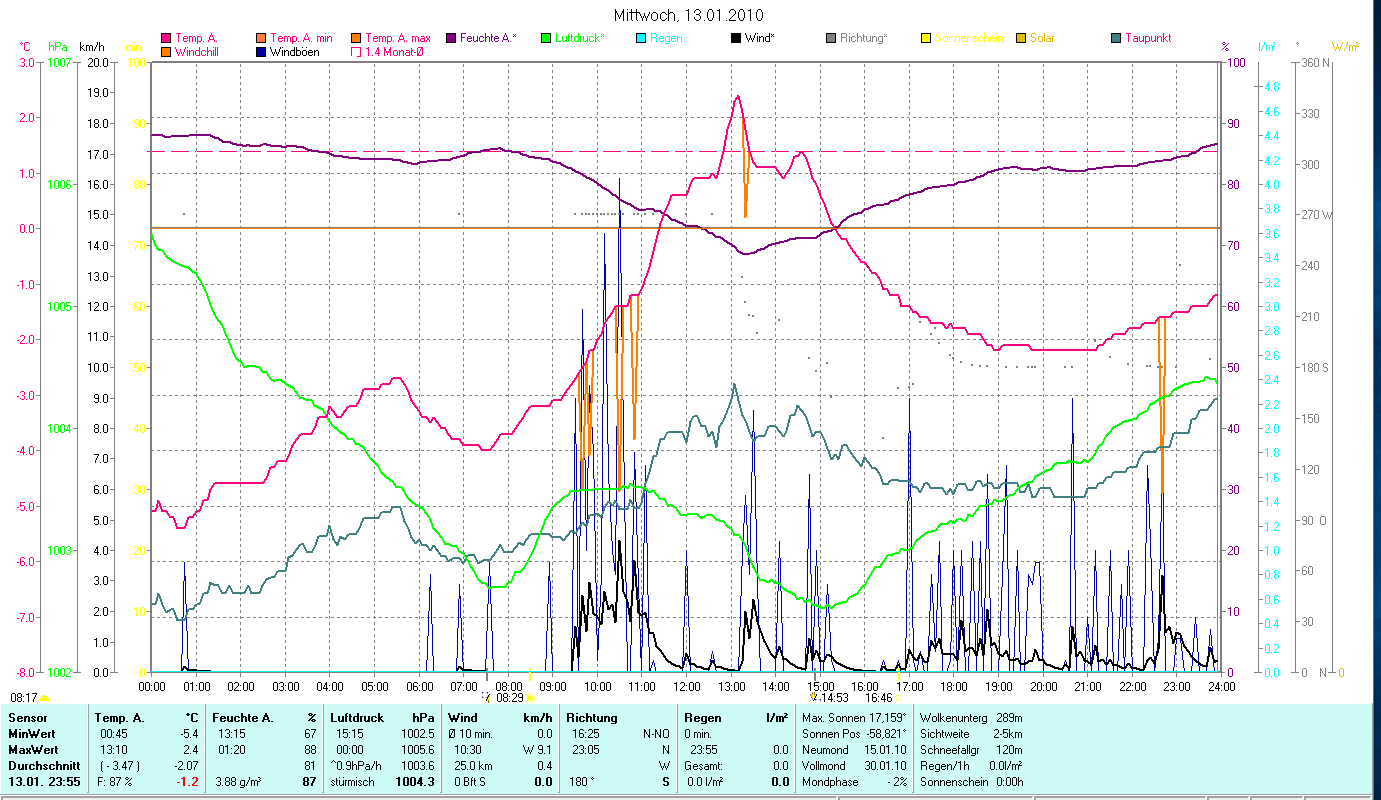Screen dimensions: 1381x800
Task: Click the small icon after 16:46
Action: 898,698
